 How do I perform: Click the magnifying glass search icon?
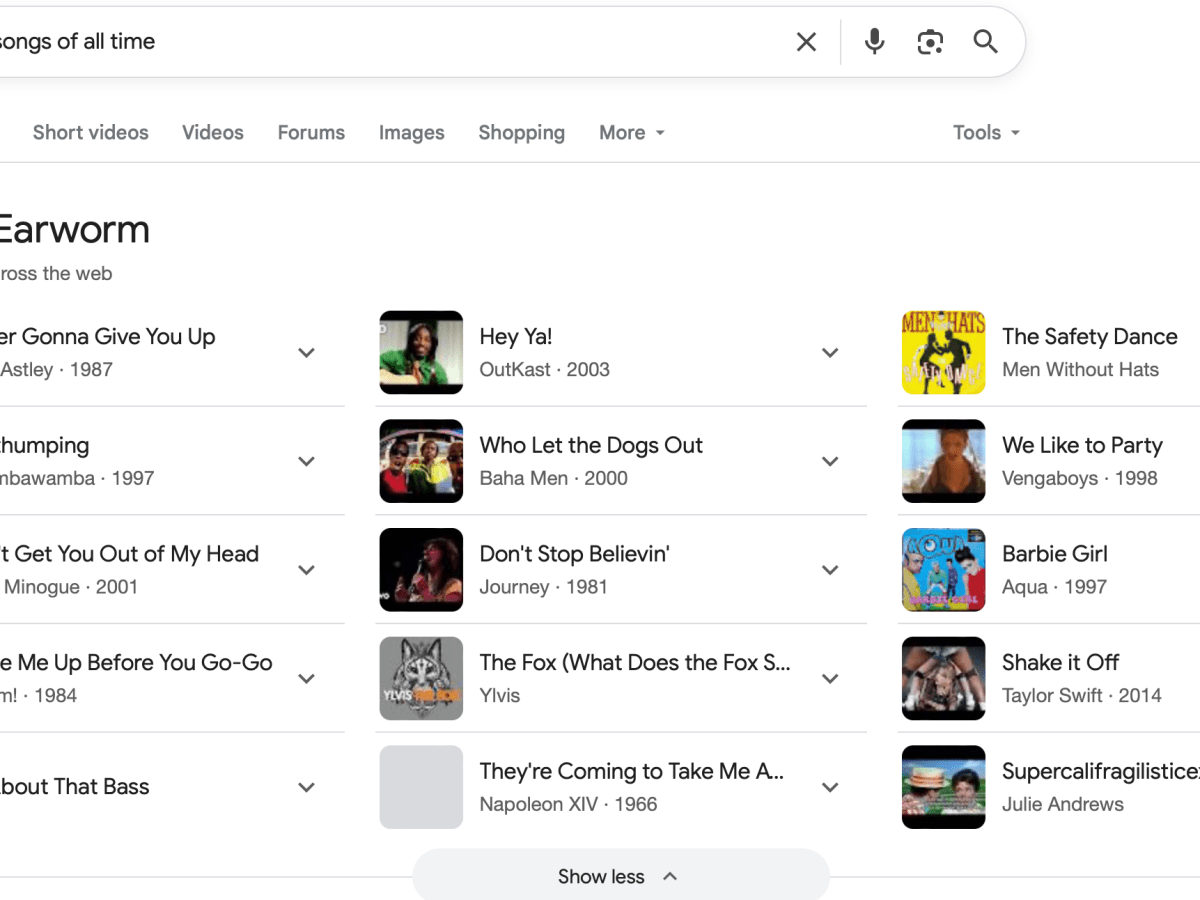point(986,42)
